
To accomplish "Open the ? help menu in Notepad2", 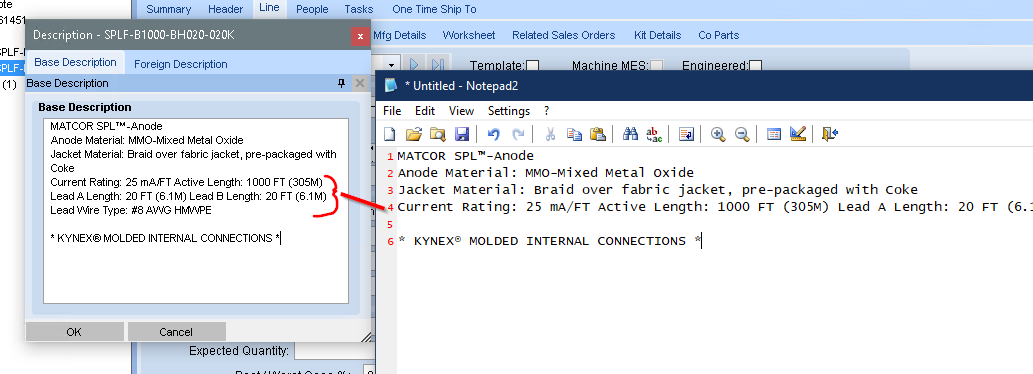I will (547, 111).
